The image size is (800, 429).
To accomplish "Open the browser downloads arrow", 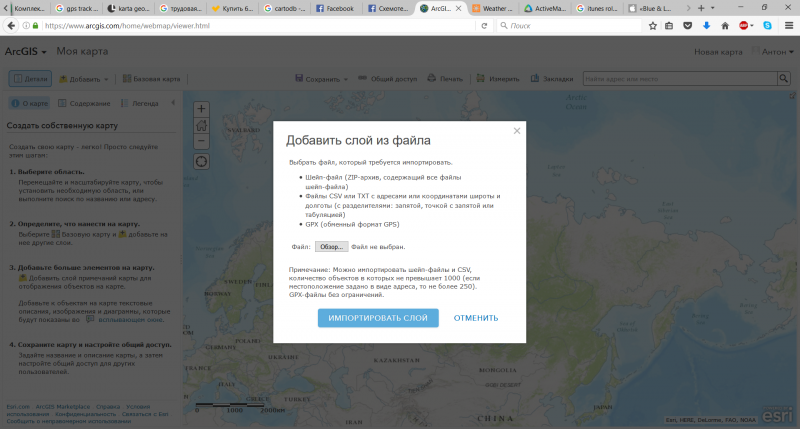I will tap(706, 26).
